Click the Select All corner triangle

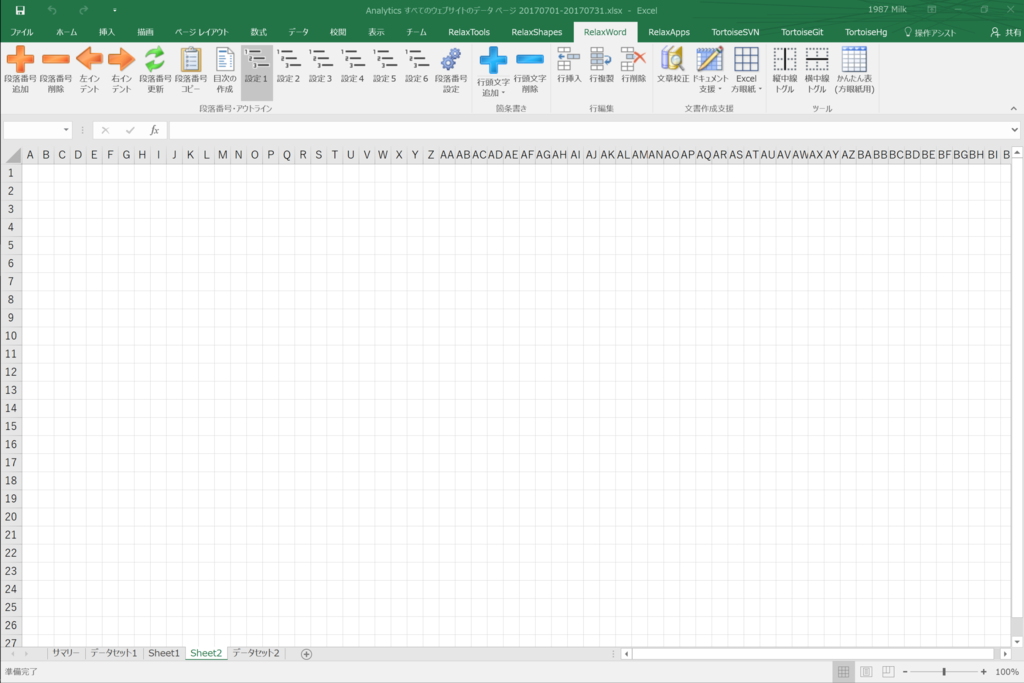14,155
